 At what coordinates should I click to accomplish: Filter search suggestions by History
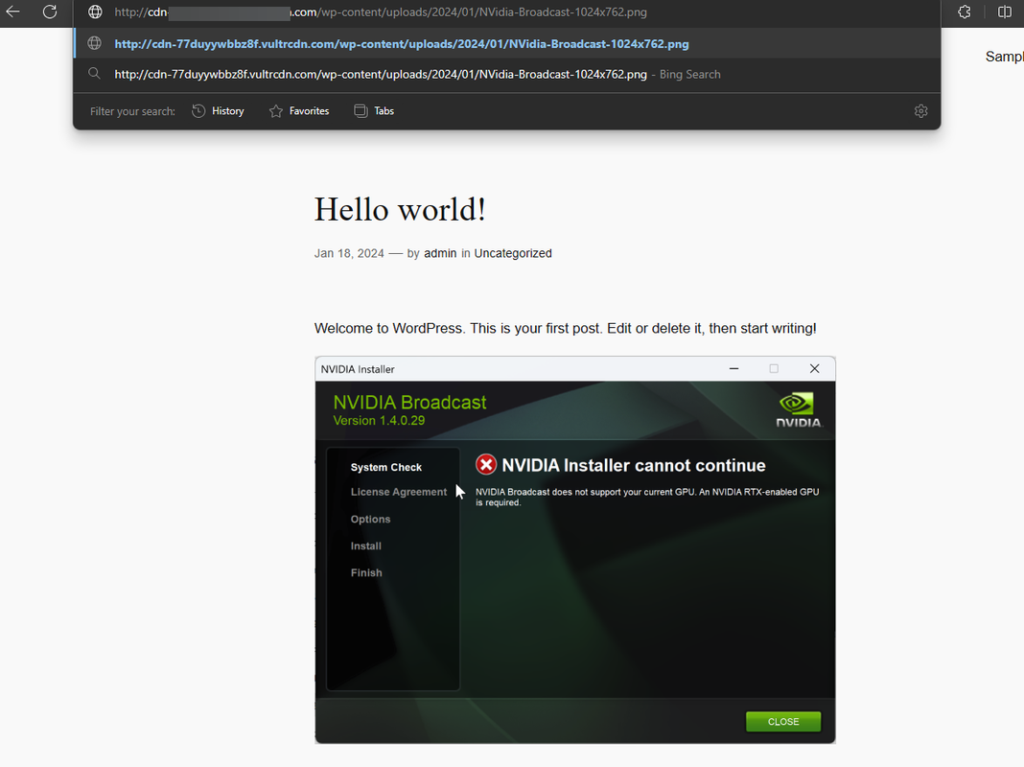pos(217,111)
